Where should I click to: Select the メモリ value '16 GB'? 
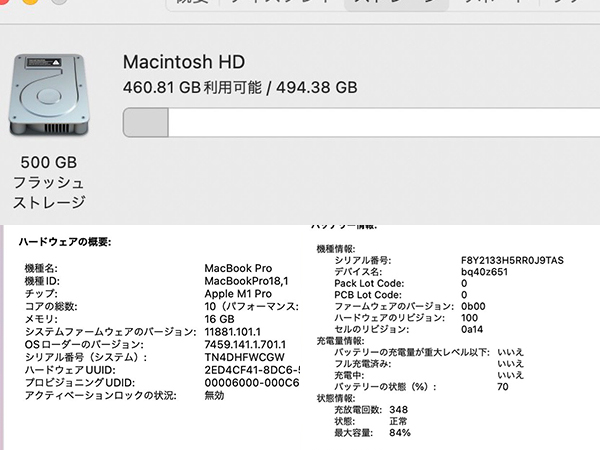click(219, 319)
